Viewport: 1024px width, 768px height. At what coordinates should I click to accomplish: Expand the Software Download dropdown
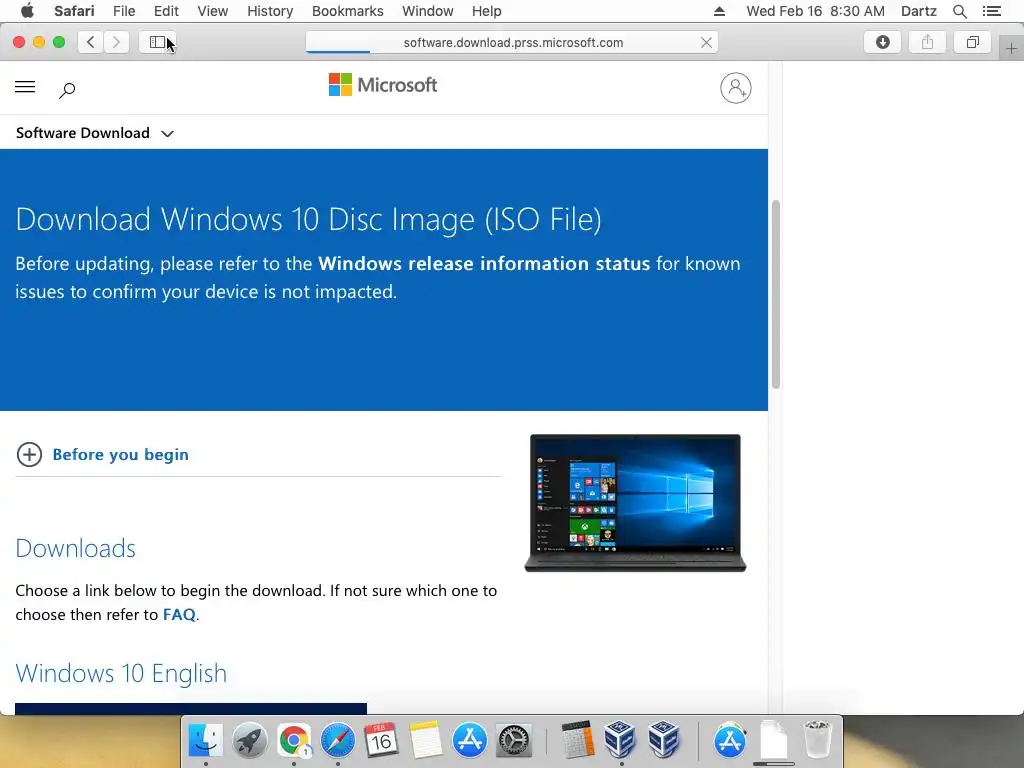[95, 133]
